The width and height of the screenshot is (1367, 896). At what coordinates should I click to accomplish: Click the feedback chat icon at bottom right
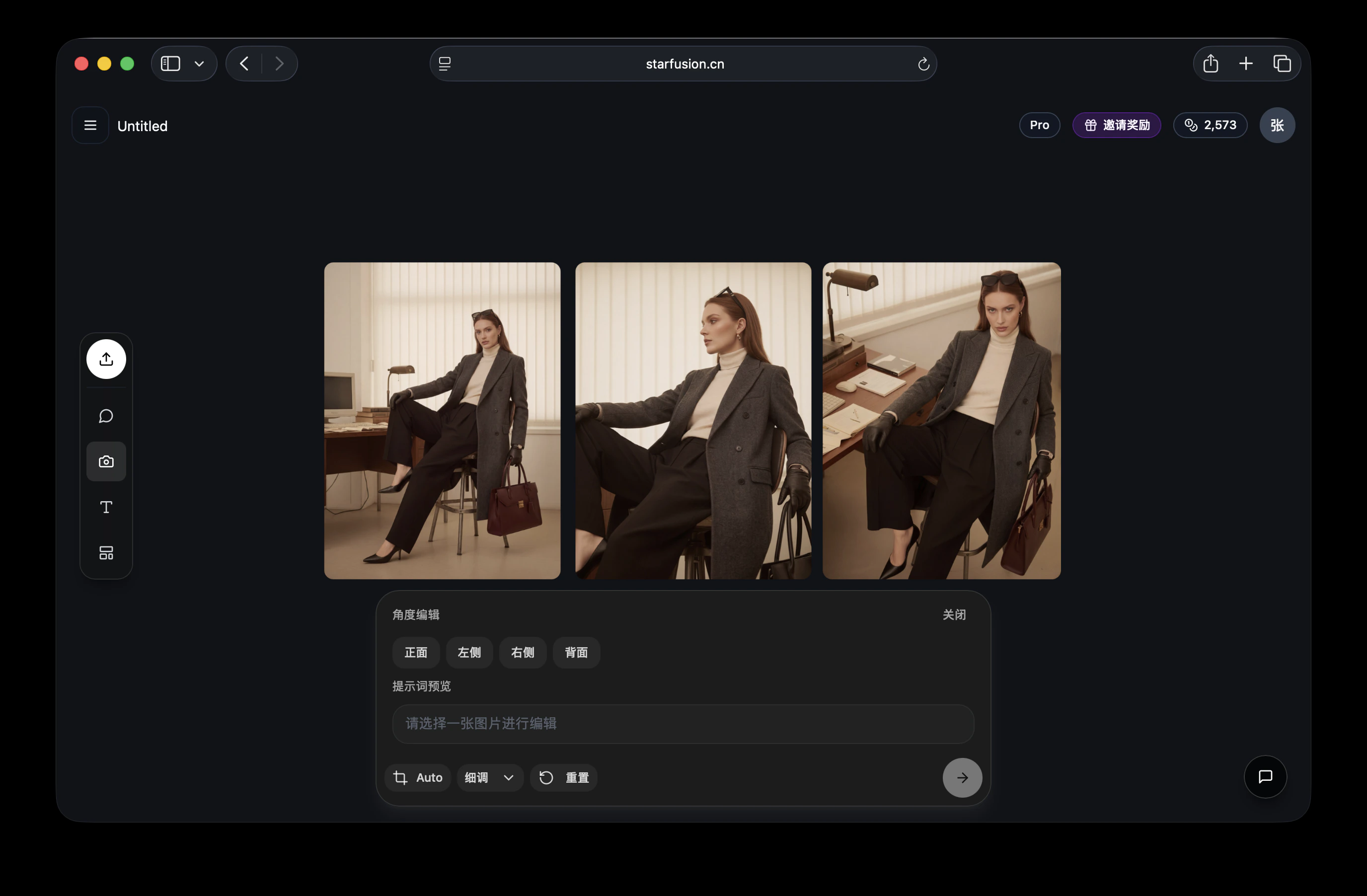(1265, 776)
